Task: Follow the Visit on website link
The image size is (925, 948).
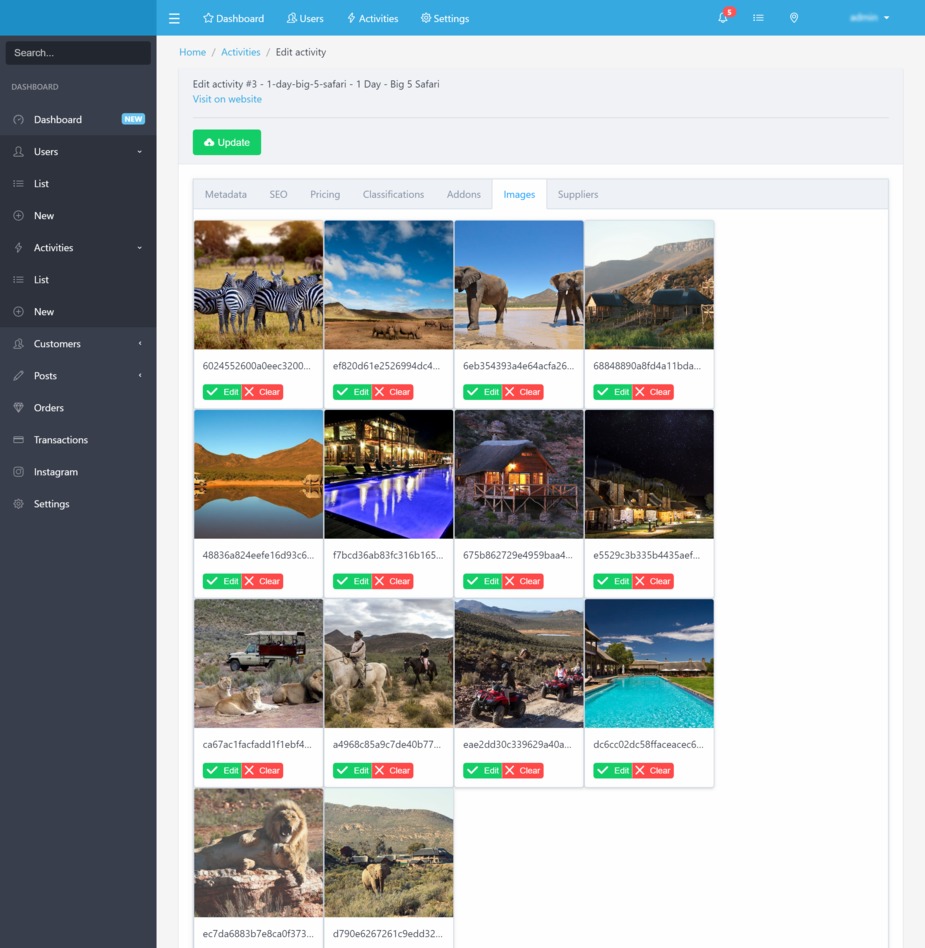Action: (227, 99)
